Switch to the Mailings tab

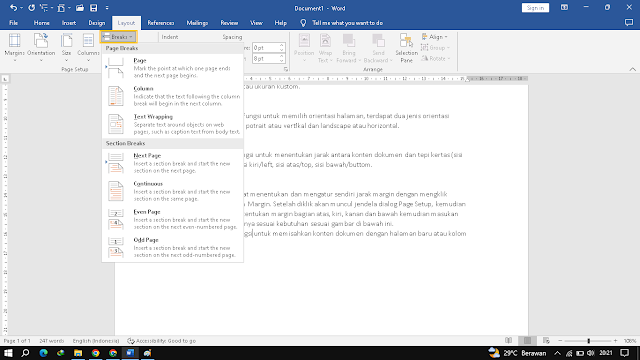(197, 23)
